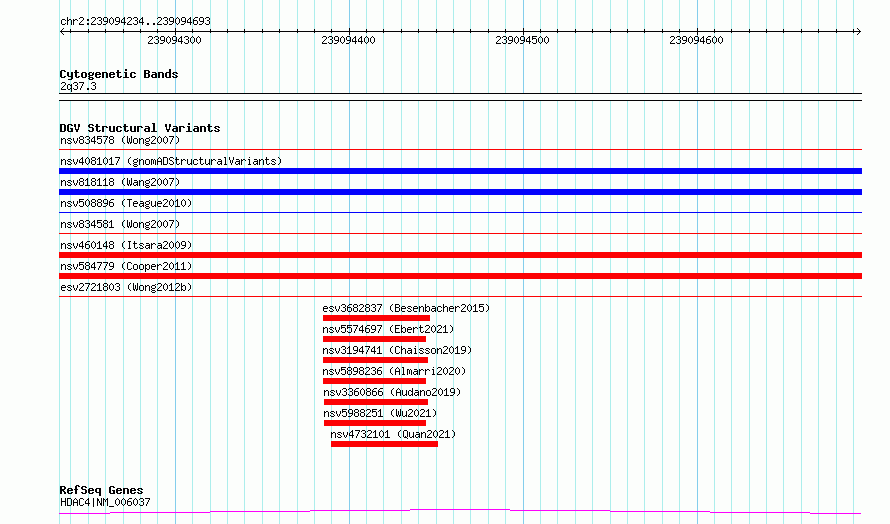Click the nsv584779 (Cooper2011) label

(x=126, y=266)
